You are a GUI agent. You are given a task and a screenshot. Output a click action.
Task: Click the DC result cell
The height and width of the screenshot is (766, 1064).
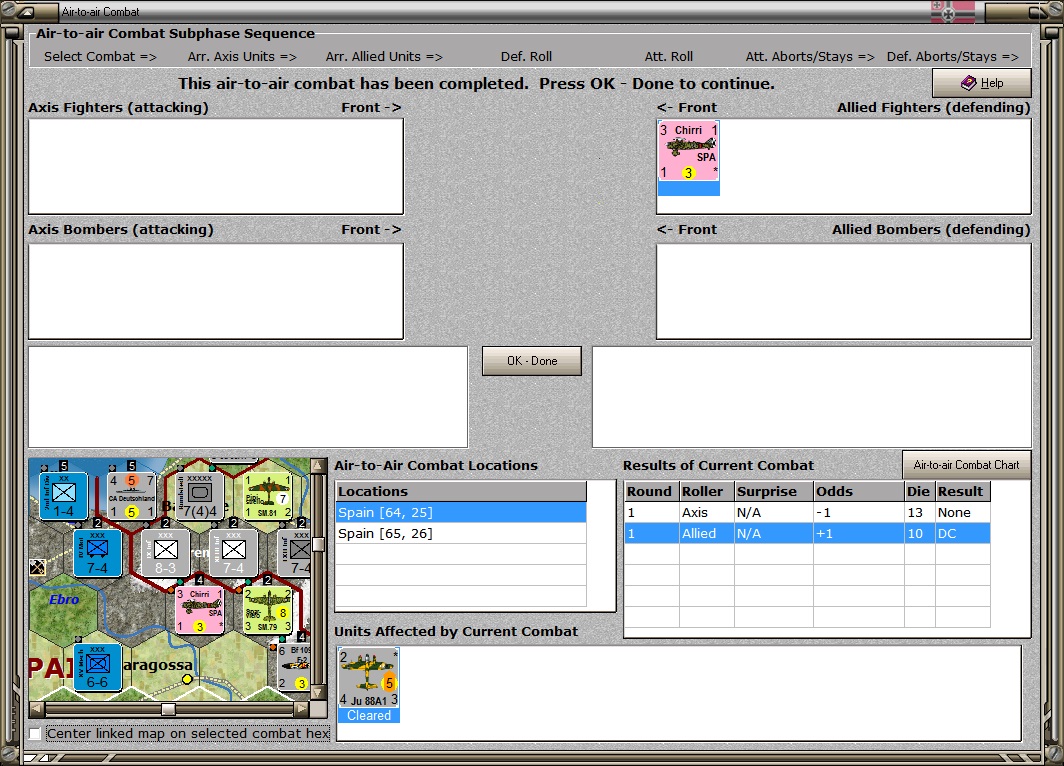tap(962, 533)
